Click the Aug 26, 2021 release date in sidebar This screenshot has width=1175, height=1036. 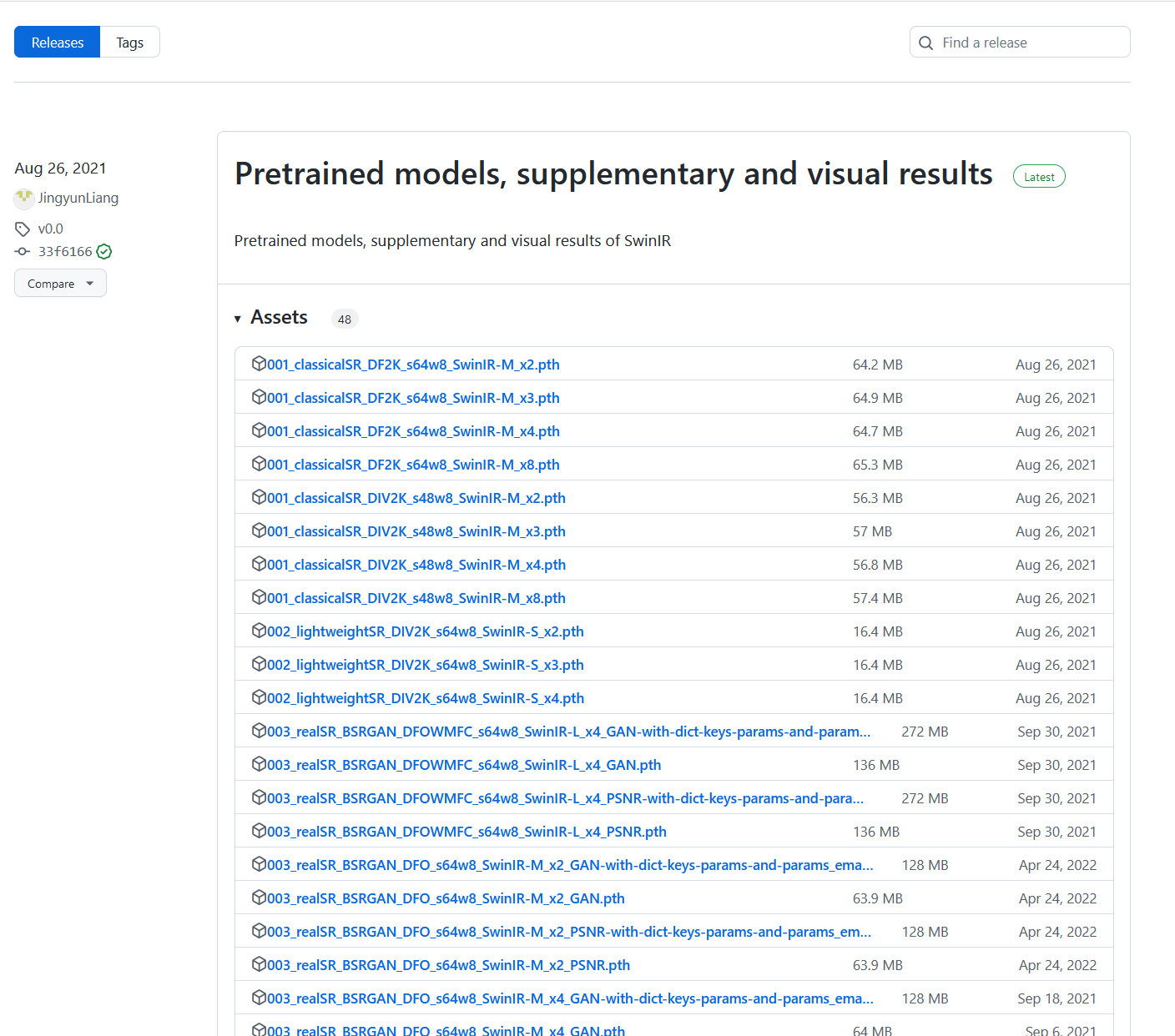pyautogui.click(x=60, y=168)
